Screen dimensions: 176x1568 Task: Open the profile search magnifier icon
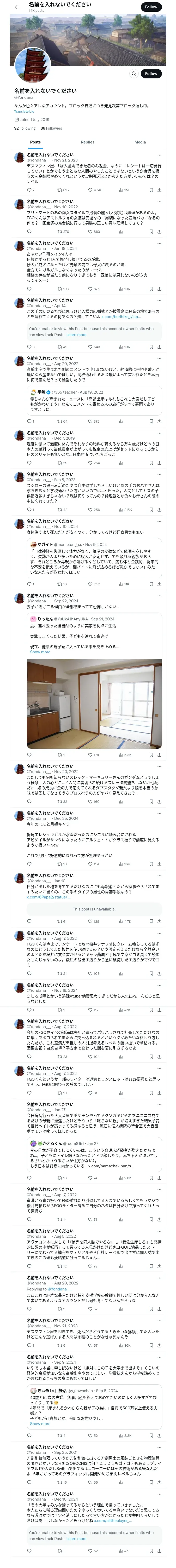point(134,74)
